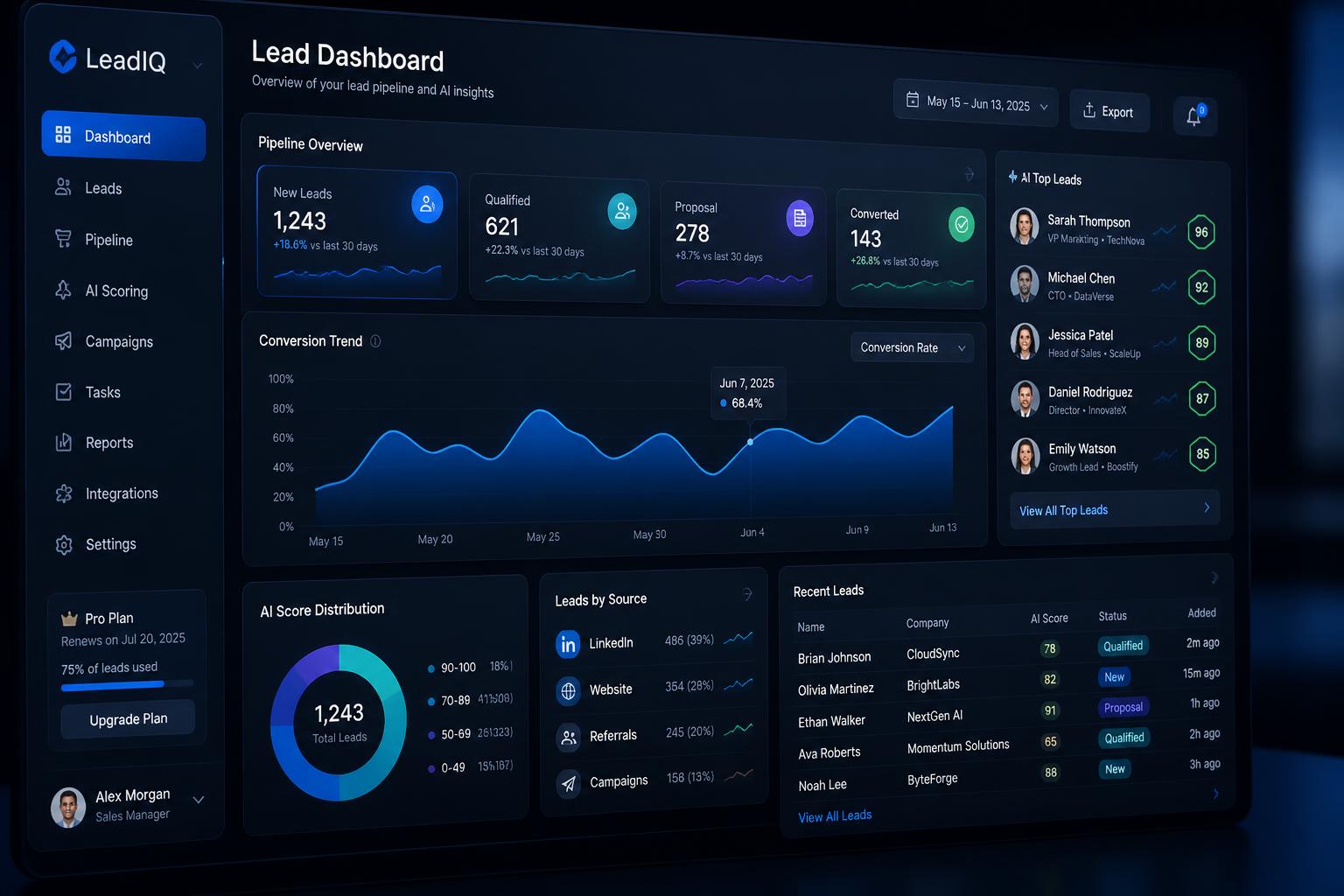This screenshot has height=896, width=1344.
Task: Click Noah Lee's AI score 88
Action: [x=1051, y=773]
